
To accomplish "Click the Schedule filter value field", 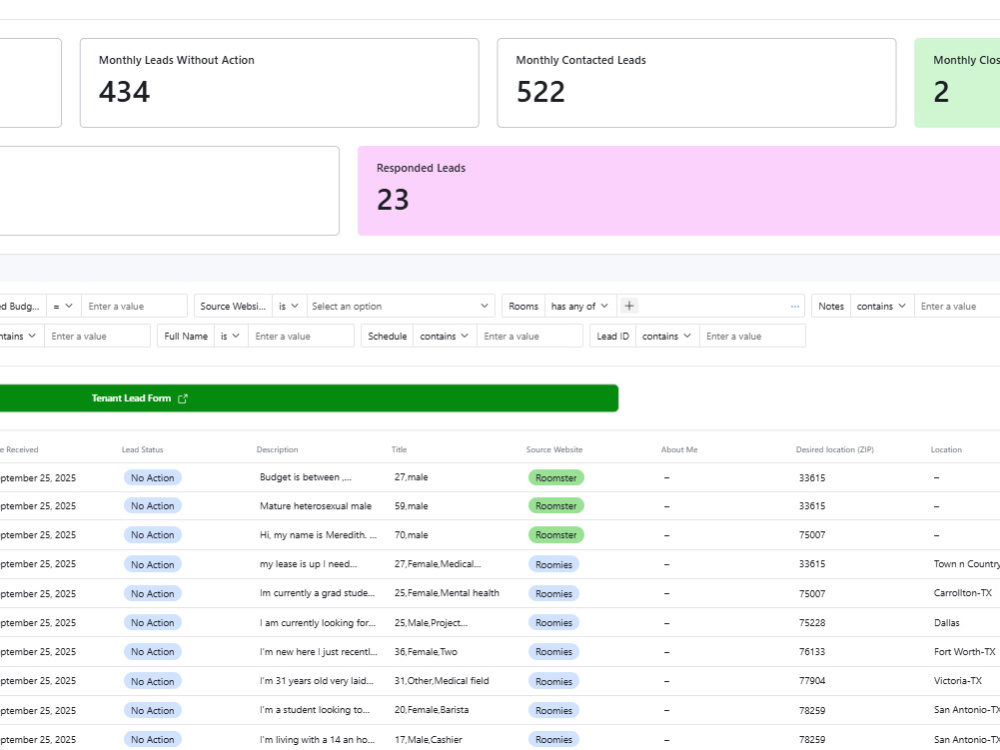I will point(529,336).
